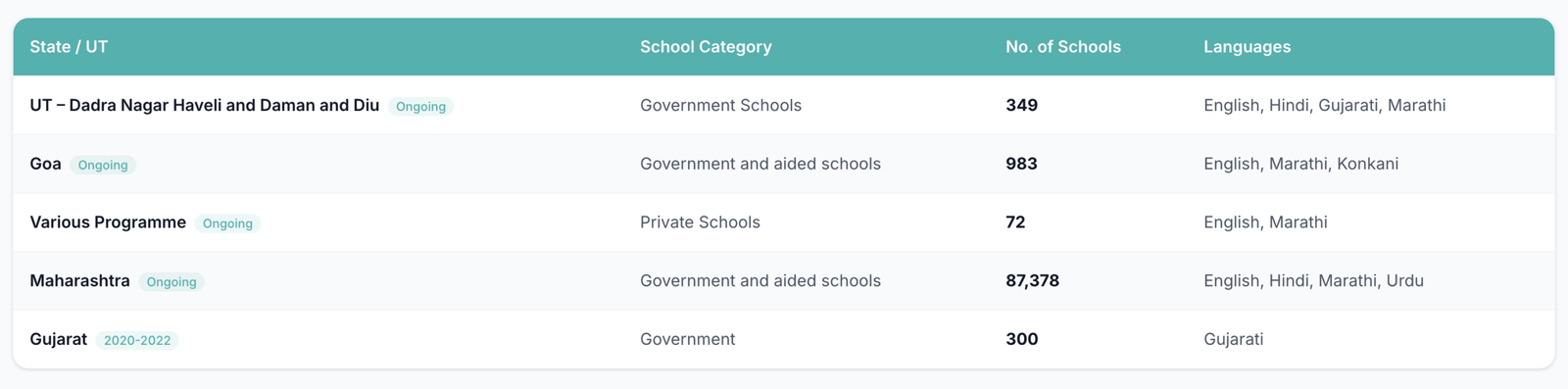This screenshot has width=1568, height=389.
Task: Click the 2020-2022 badge beside Gujarat
Action: pyautogui.click(x=137, y=340)
